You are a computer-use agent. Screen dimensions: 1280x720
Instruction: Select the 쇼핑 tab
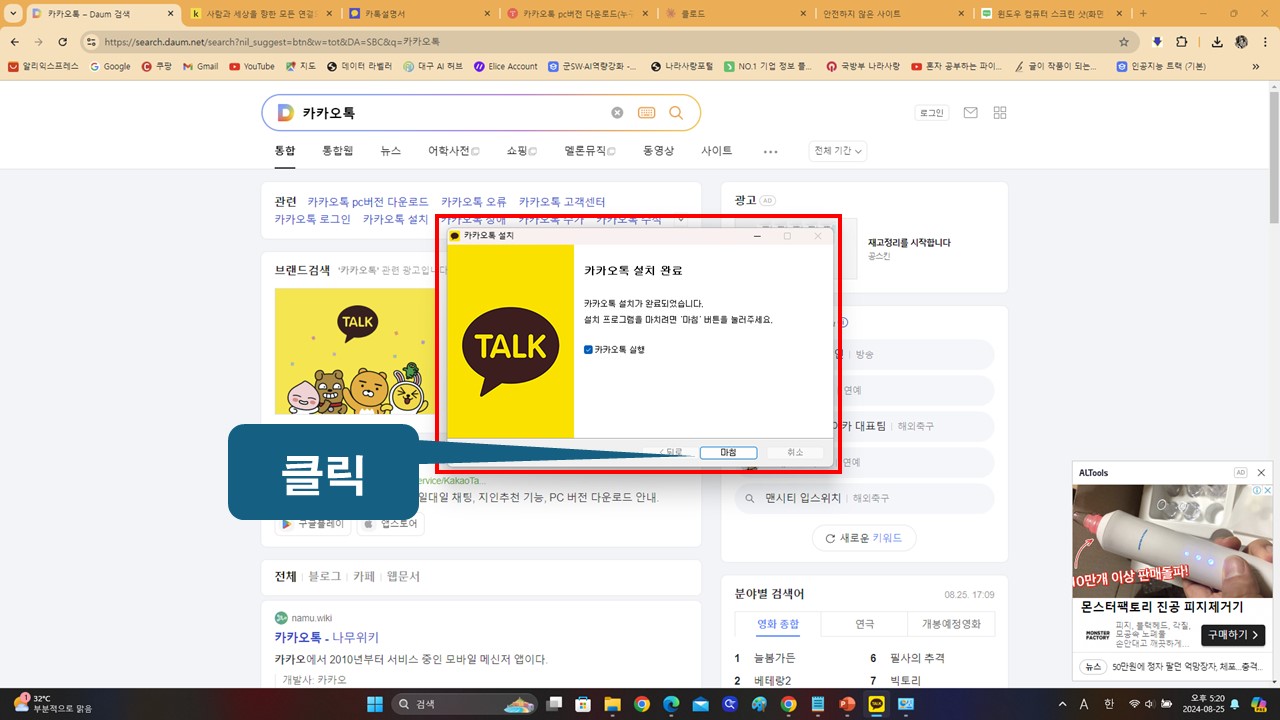pos(521,151)
